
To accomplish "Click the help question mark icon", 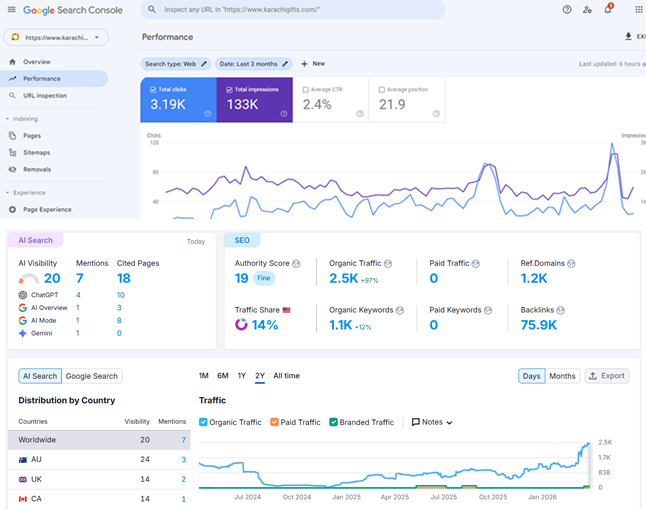I will pyautogui.click(x=567, y=10).
